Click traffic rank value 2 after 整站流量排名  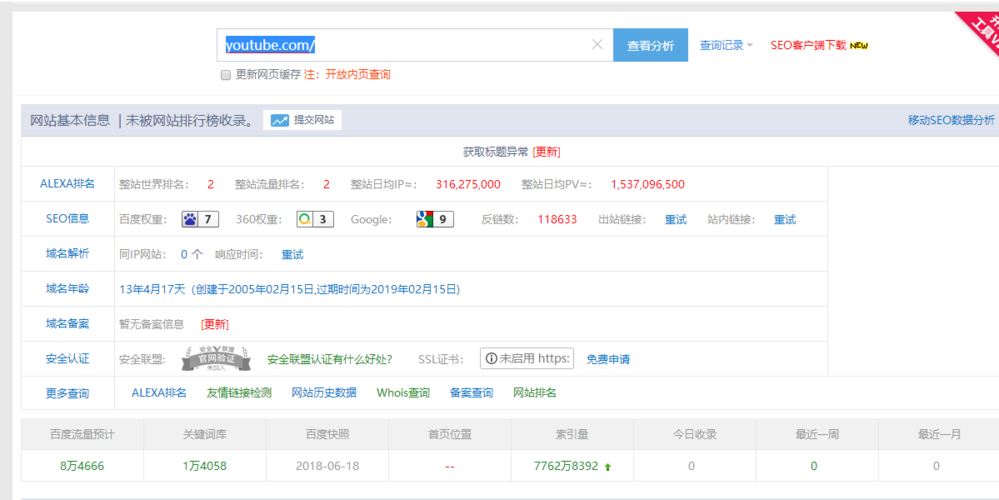(x=326, y=184)
